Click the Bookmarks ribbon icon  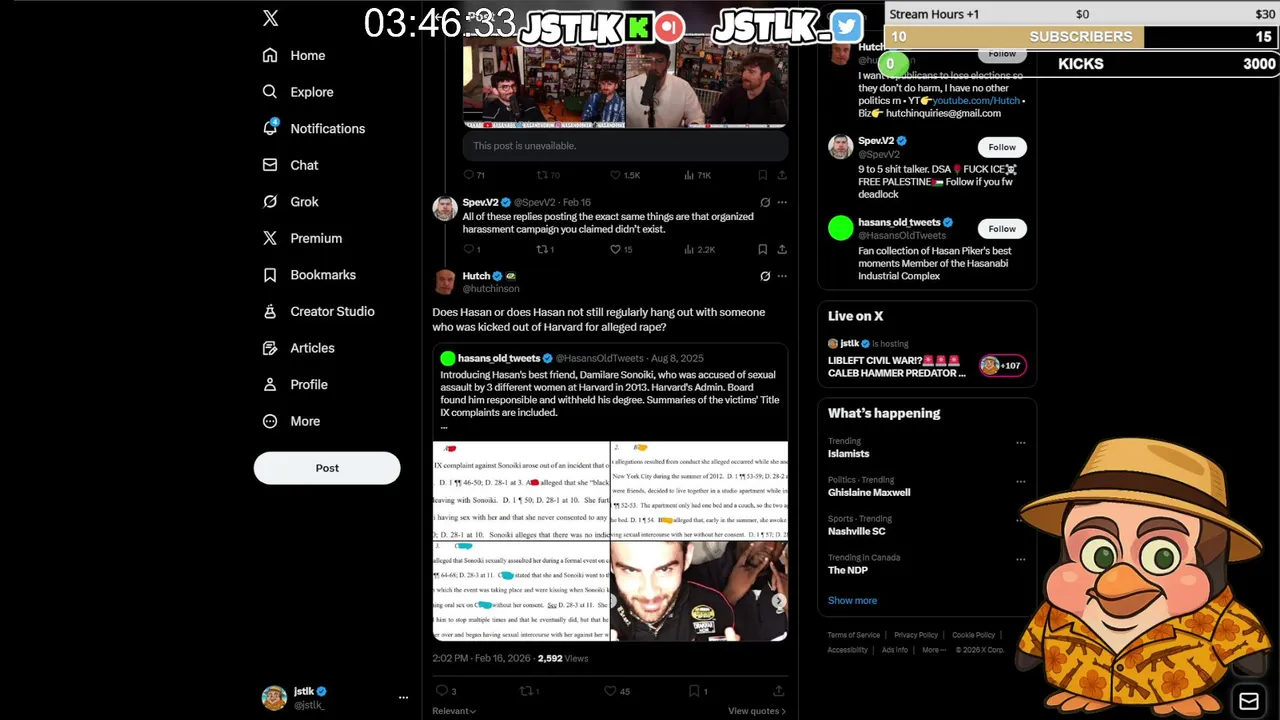[270, 275]
